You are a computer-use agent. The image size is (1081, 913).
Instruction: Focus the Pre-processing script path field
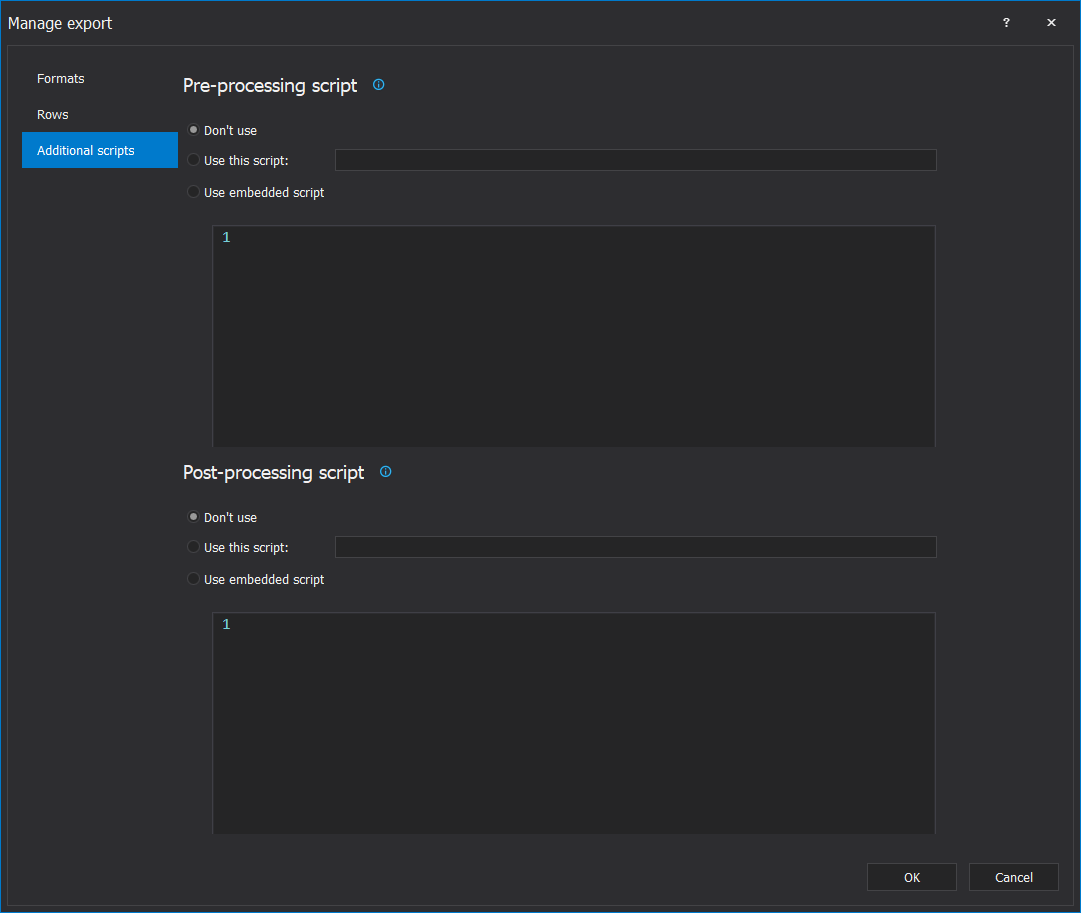636,160
